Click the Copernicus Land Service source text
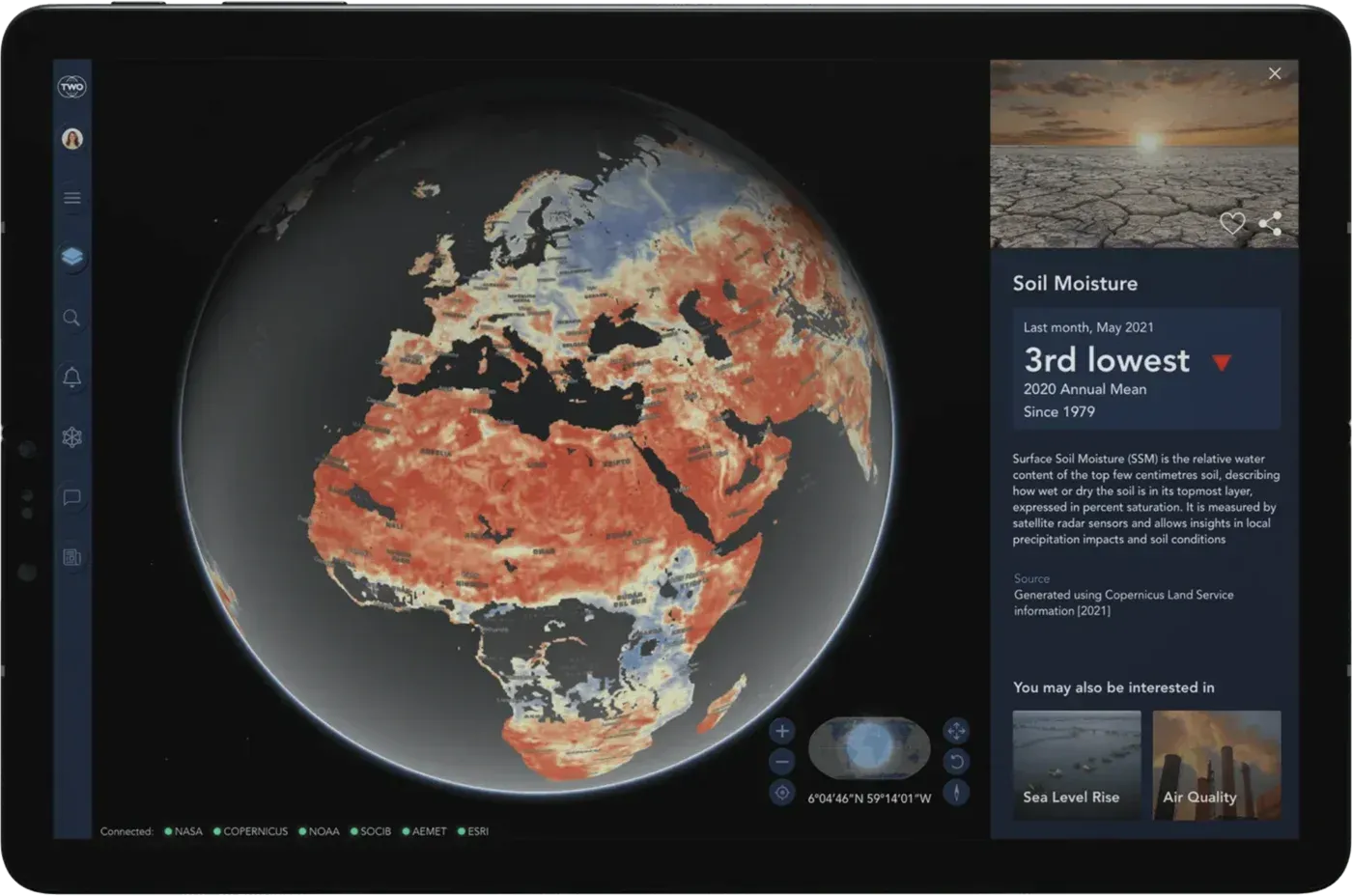Screen dimensions: 1352x896 coord(1123,602)
